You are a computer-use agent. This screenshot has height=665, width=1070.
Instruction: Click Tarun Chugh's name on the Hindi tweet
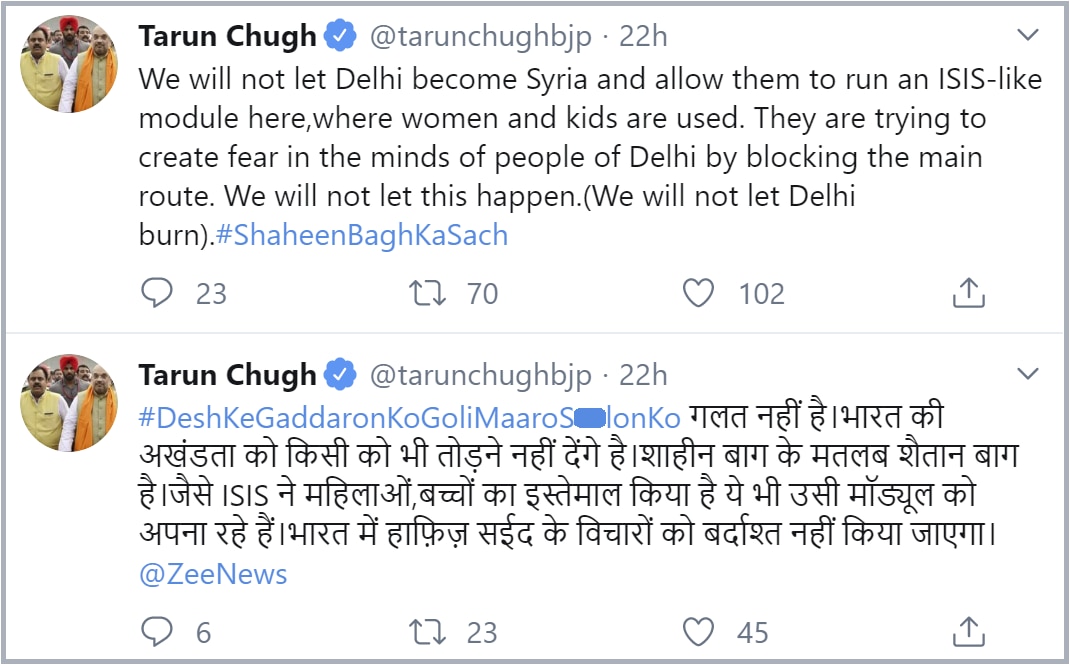click(x=227, y=375)
